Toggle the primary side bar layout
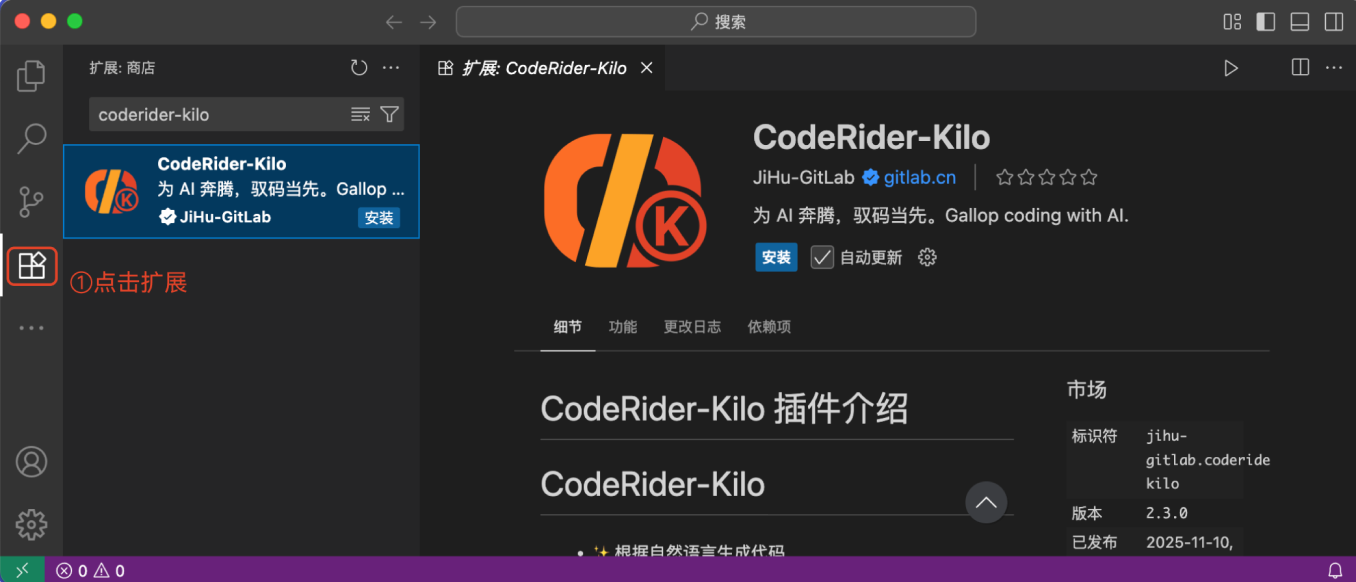The height and width of the screenshot is (582, 1356). pyautogui.click(x=1266, y=22)
